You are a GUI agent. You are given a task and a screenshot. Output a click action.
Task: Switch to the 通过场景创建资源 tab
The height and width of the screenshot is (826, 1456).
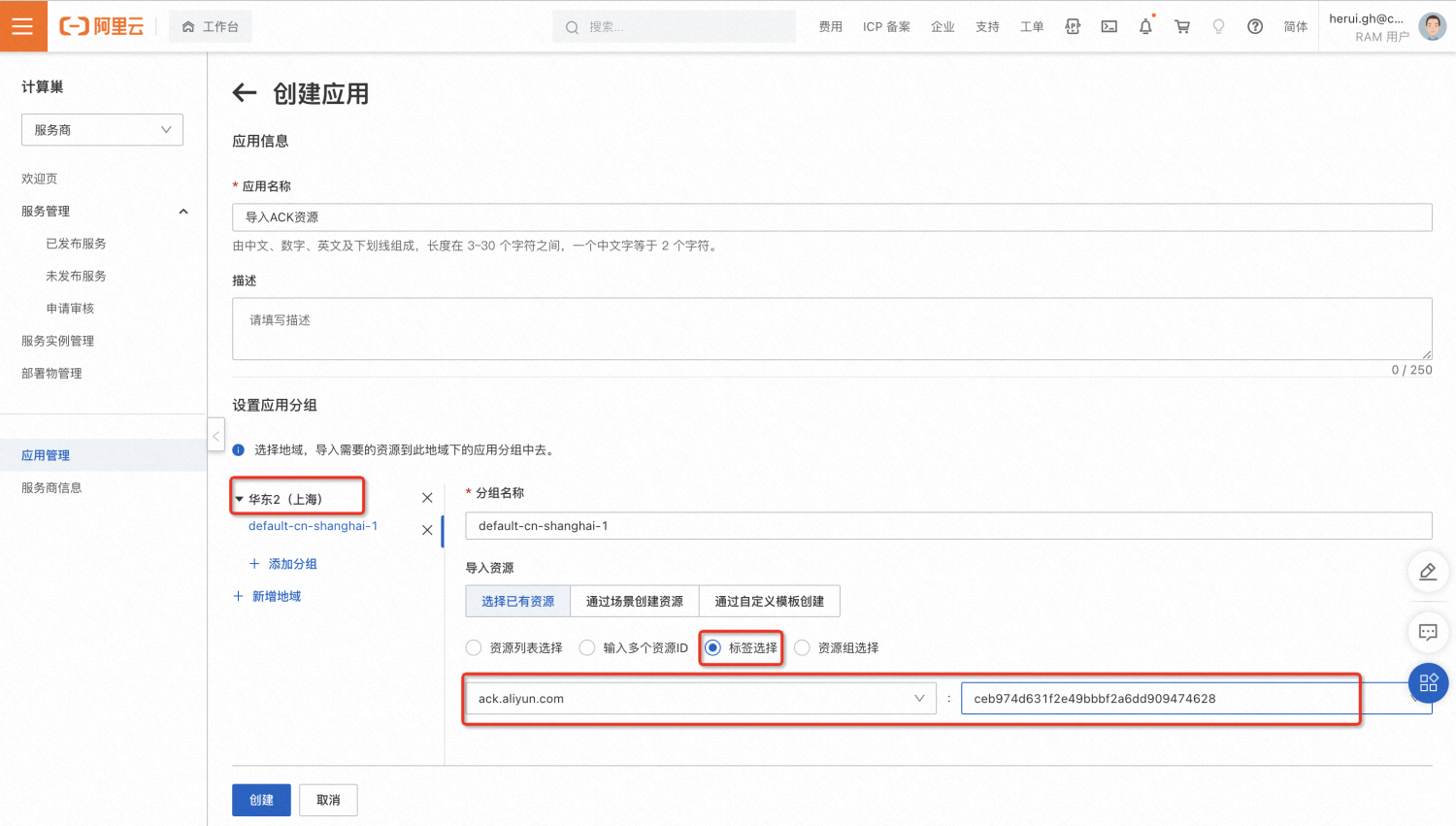coord(635,601)
